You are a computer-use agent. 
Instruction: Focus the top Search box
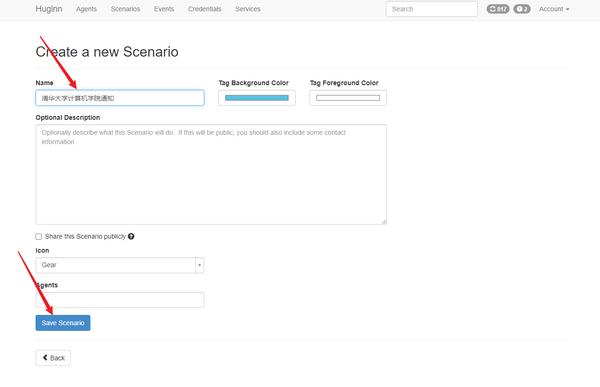tap(432, 9)
